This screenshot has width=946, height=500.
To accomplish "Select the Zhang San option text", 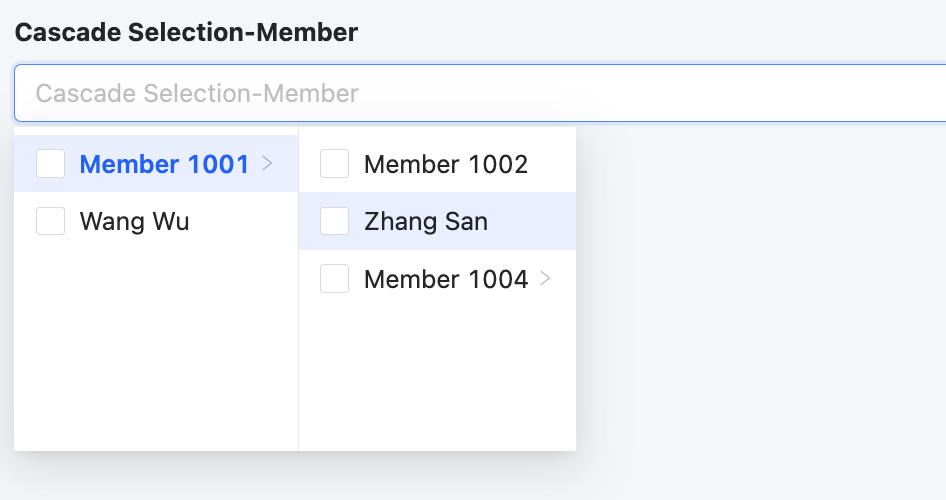I will click(x=426, y=221).
